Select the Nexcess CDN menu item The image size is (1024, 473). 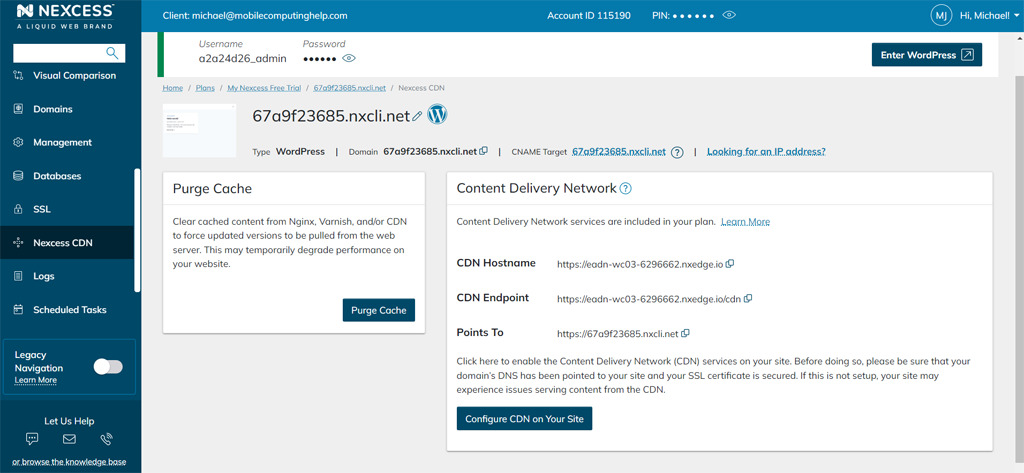67,243
